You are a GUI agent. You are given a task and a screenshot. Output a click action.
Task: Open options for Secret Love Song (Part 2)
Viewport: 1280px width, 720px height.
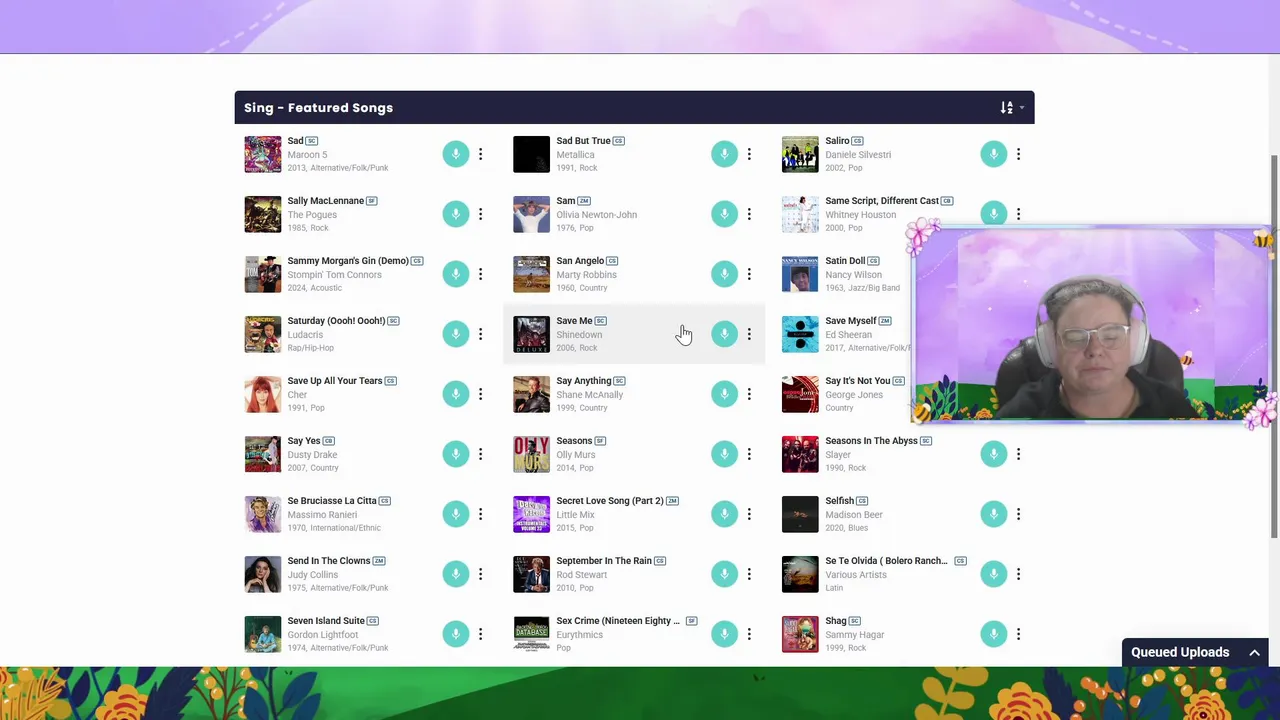click(x=749, y=514)
